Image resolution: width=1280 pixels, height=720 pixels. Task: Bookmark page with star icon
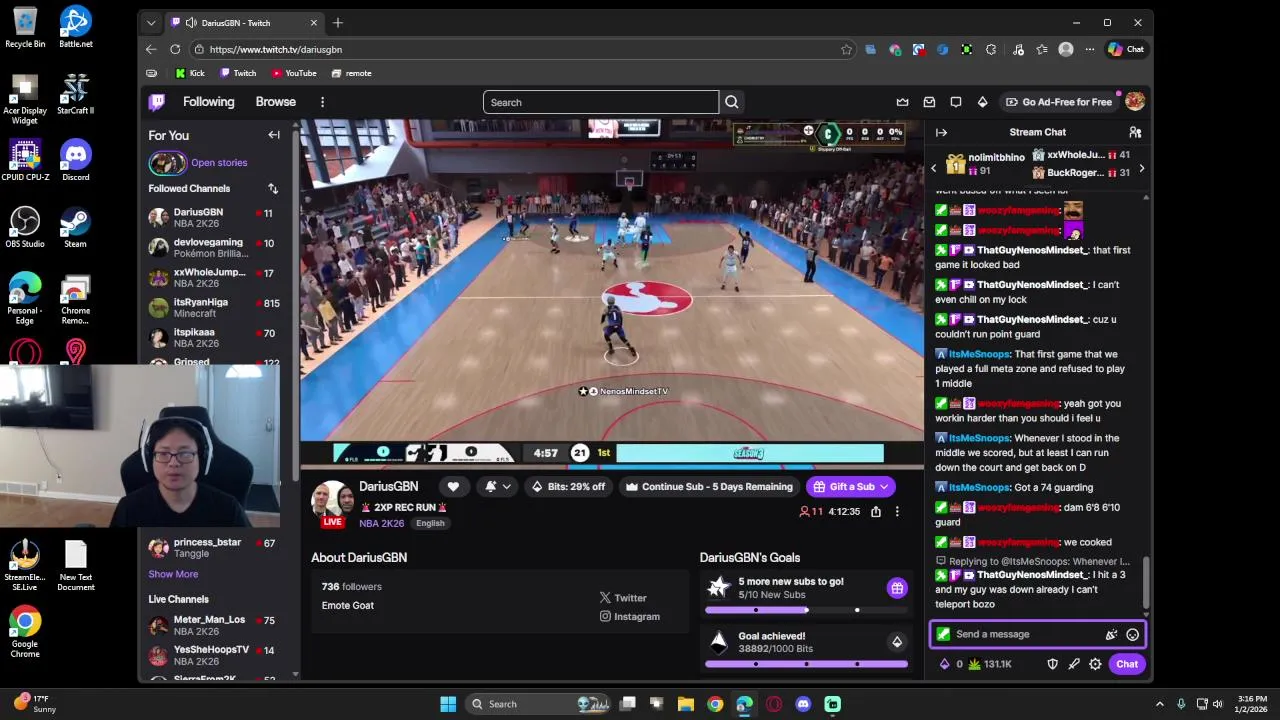coord(846,49)
